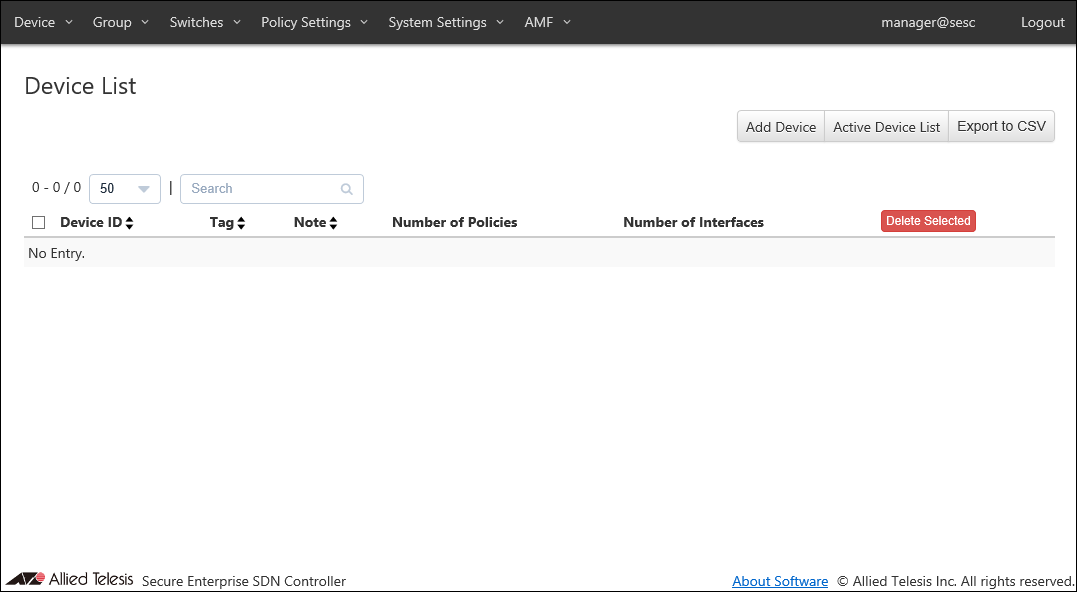Click the Allied Telesis logo
This screenshot has width=1077, height=592.
pos(69,579)
